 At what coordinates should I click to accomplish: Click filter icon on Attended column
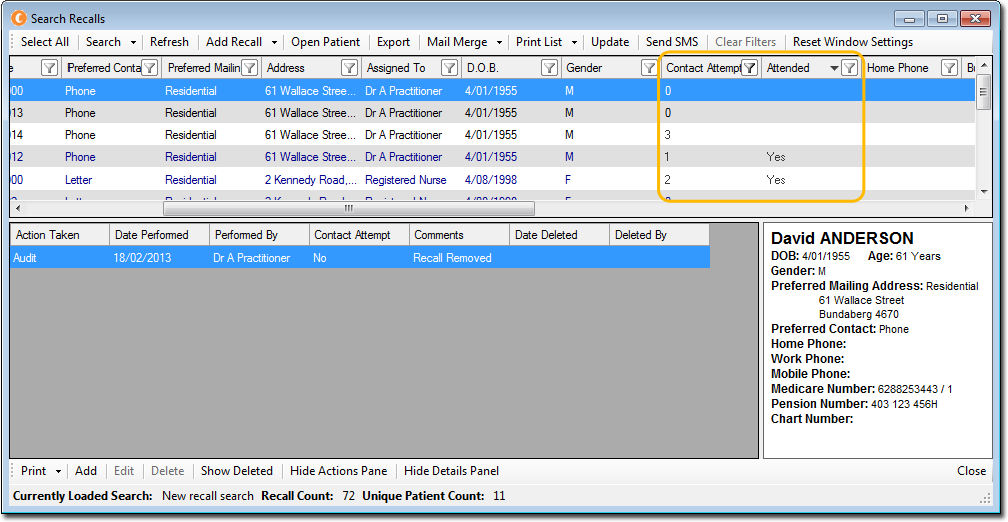849,68
